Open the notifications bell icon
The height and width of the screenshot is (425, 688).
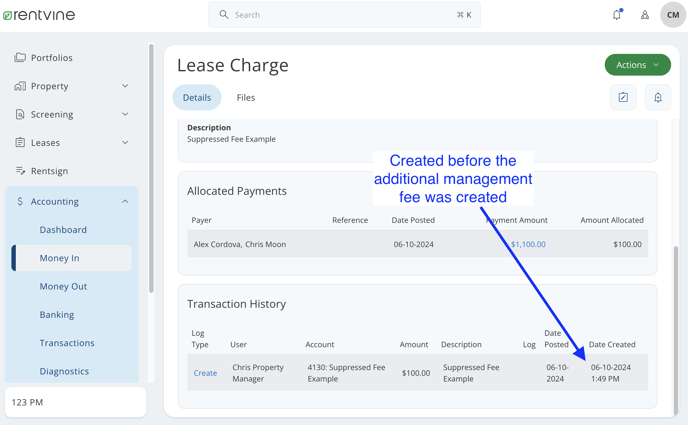click(617, 14)
